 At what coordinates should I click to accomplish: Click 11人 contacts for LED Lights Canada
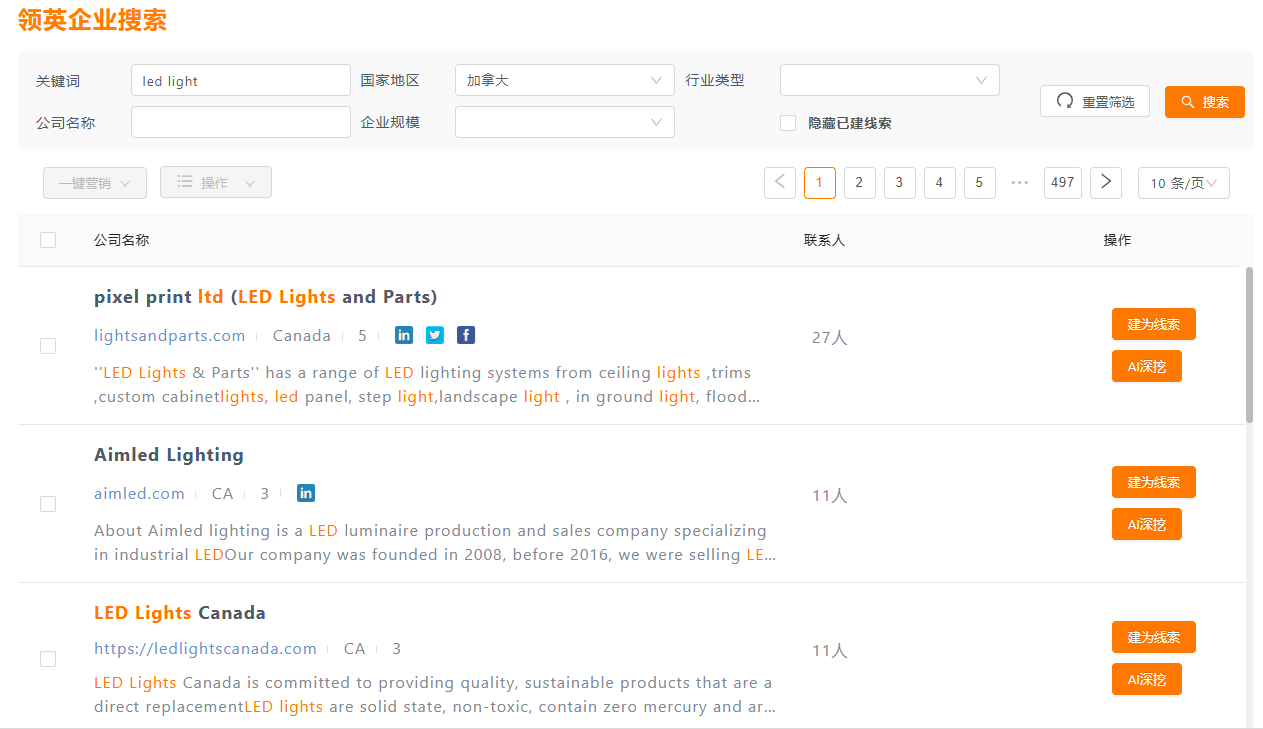(829, 651)
